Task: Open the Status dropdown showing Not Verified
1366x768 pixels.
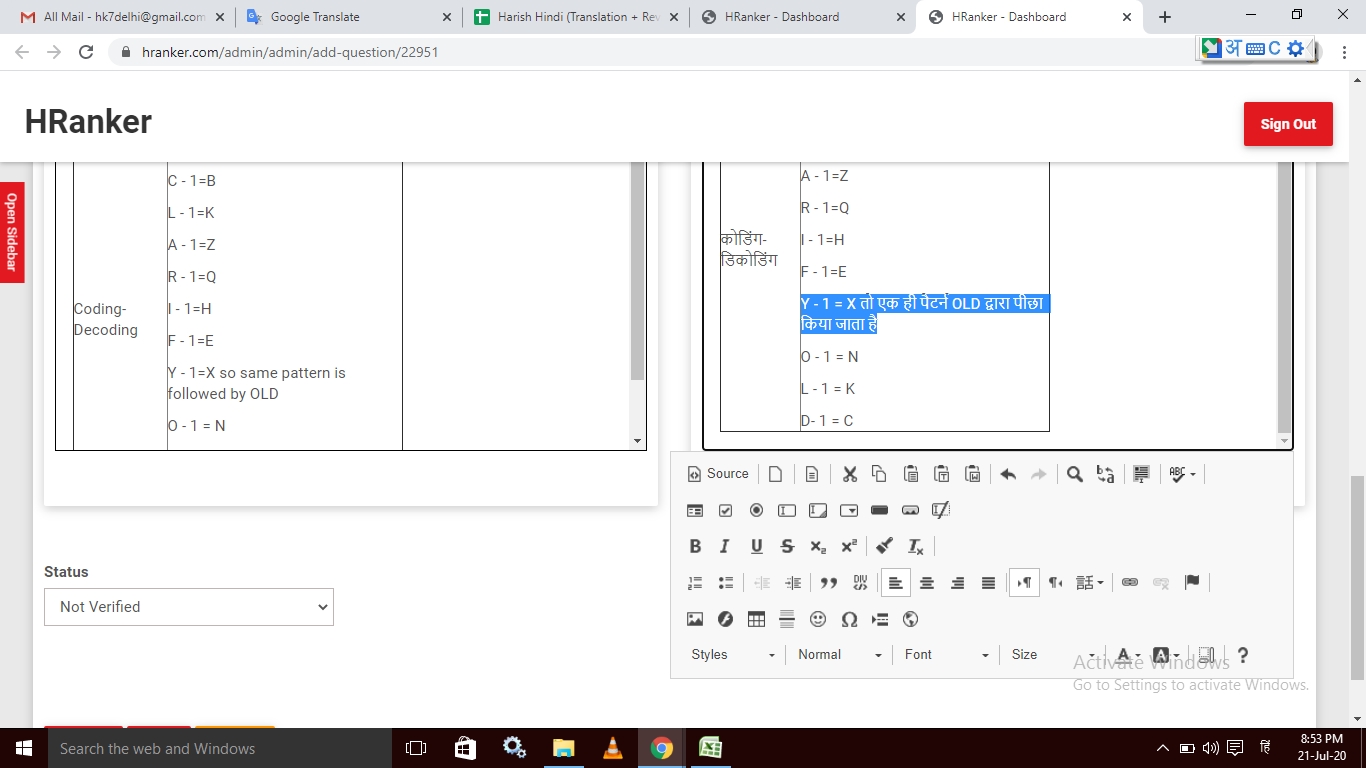Action: pyautogui.click(x=189, y=607)
